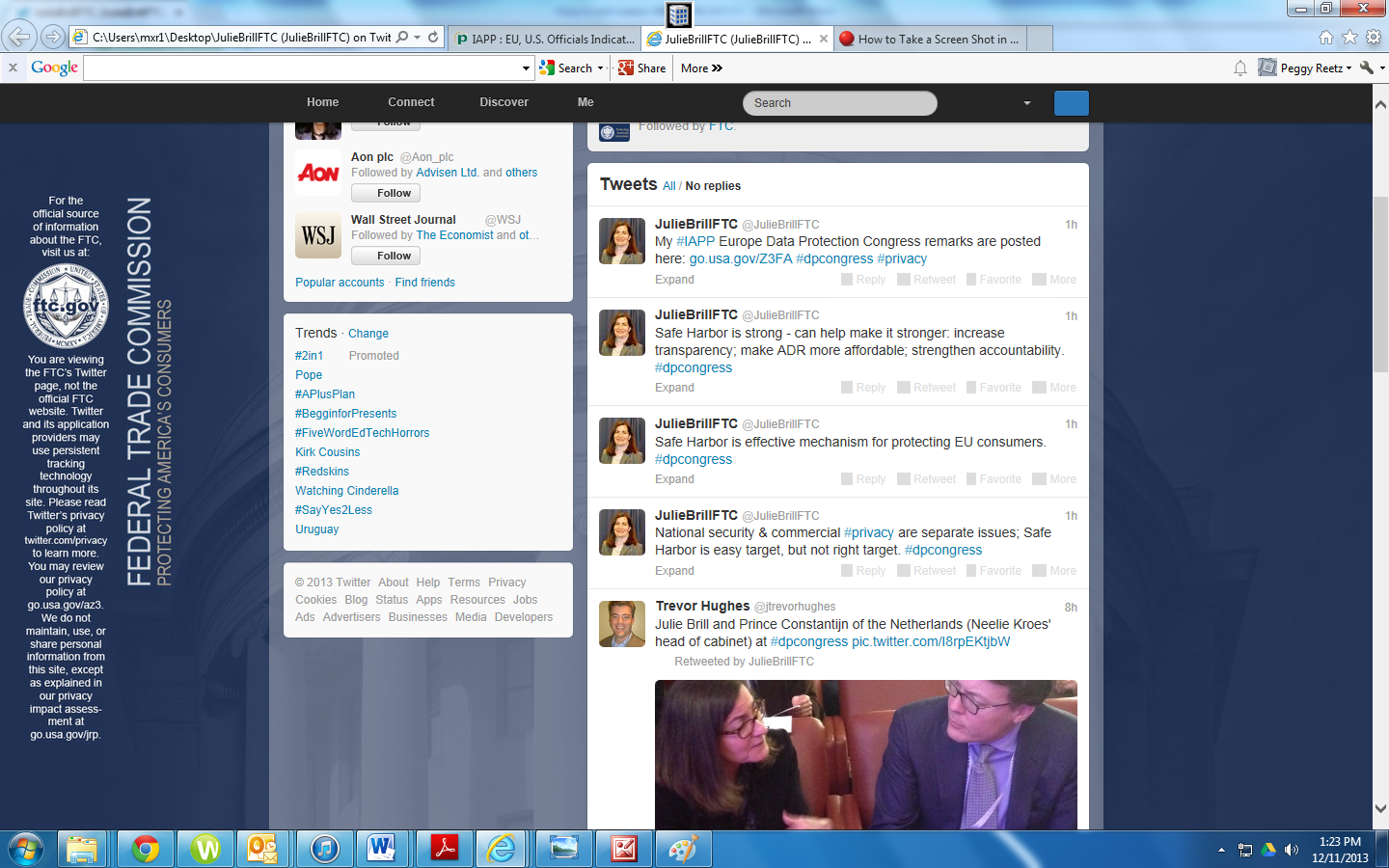Open the Twitter settings dropdown caret
Image resolution: width=1389 pixels, height=868 pixels.
(1026, 103)
